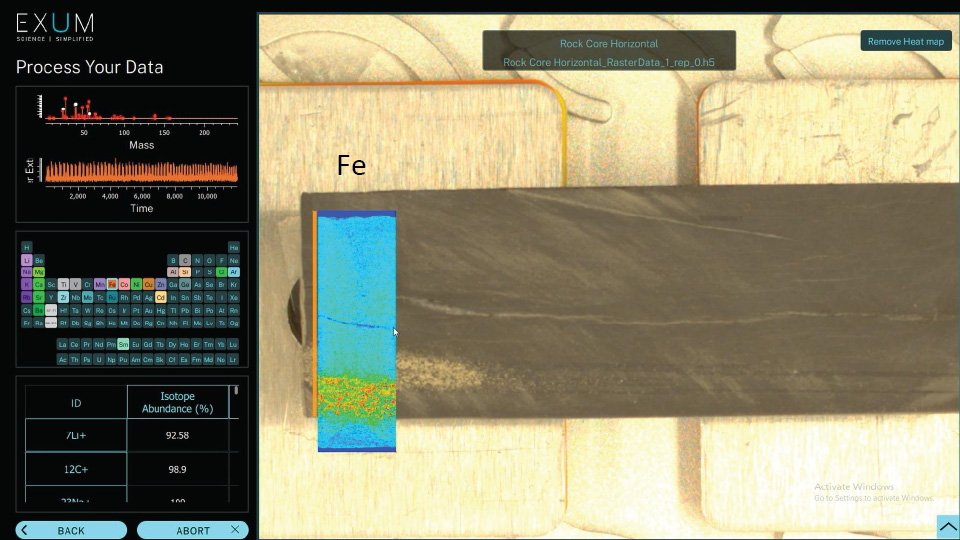This screenshot has height=540, width=960.
Task: Click the 7Li+ ID cell
Action: [x=76, y=435]
